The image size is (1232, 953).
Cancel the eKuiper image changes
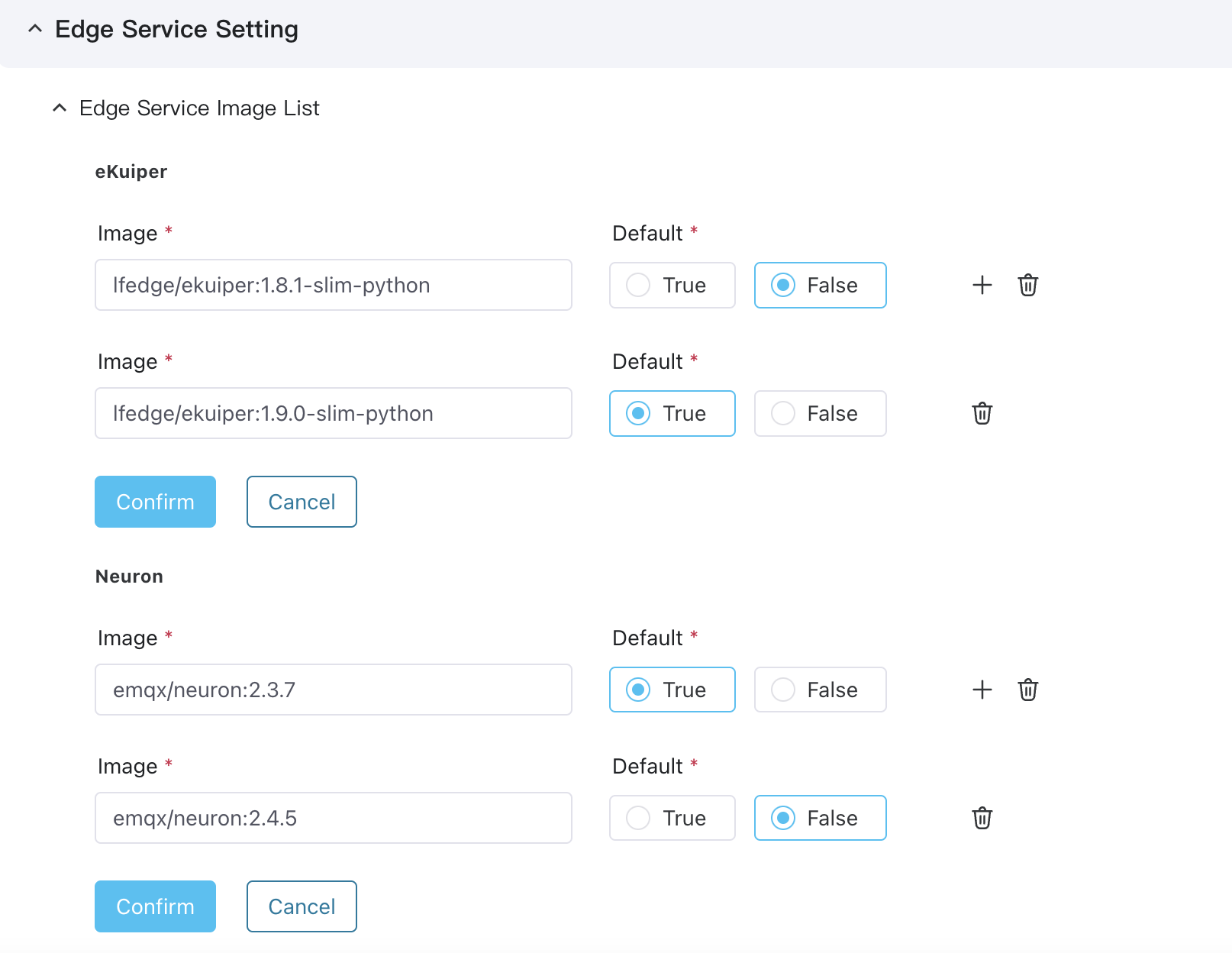(x=302, y=502)
